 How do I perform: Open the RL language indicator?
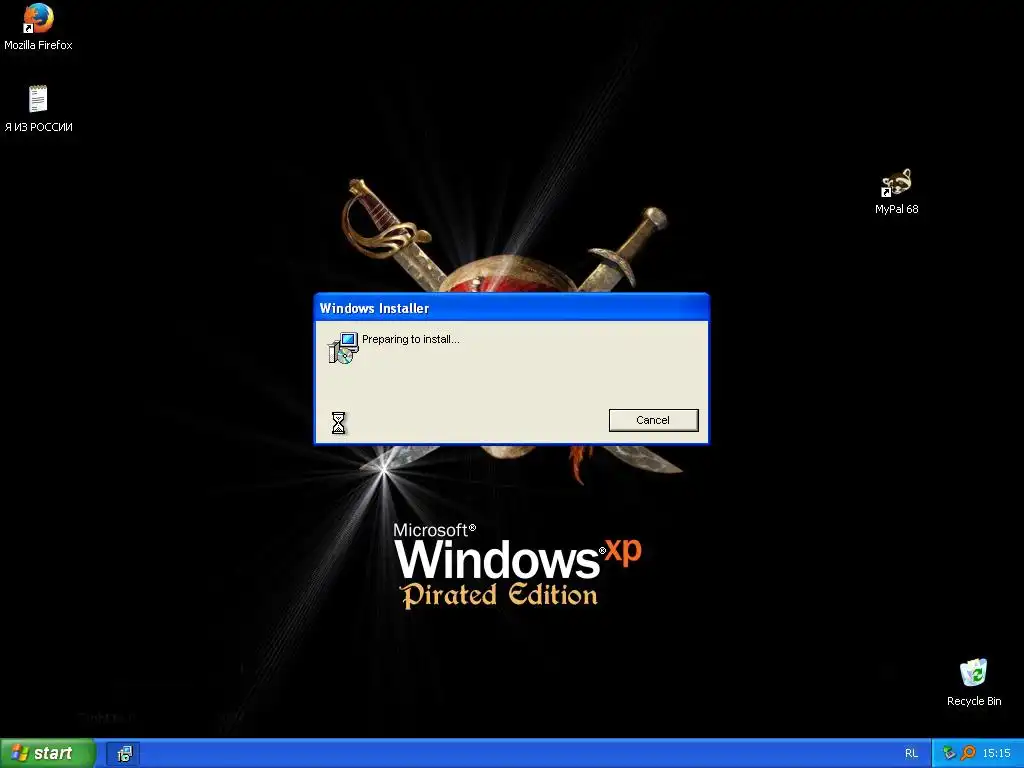click(911, 753)
